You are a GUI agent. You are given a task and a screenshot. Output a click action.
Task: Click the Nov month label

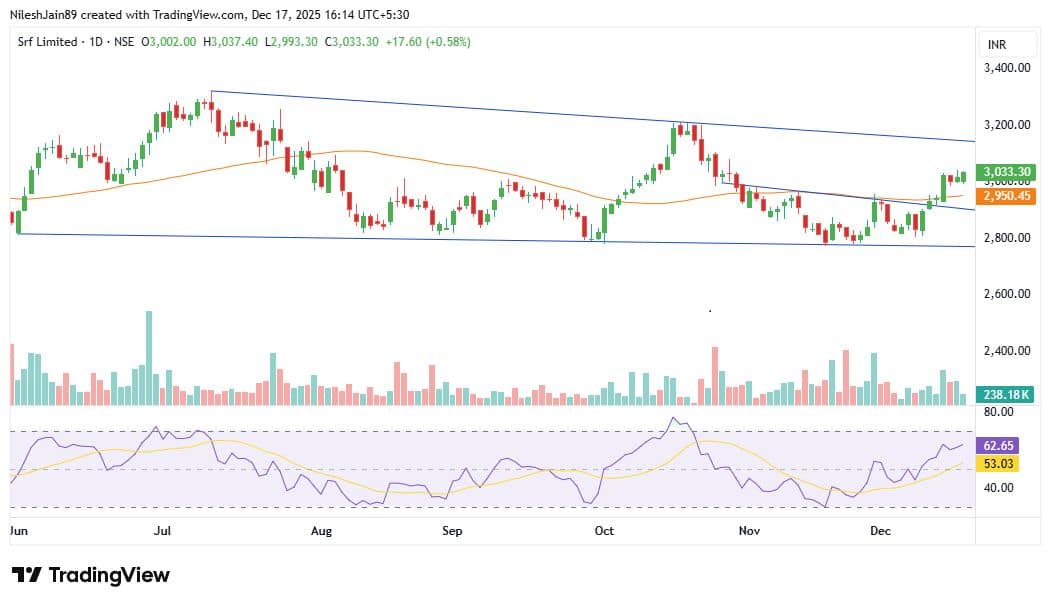(x=749, y=531)
